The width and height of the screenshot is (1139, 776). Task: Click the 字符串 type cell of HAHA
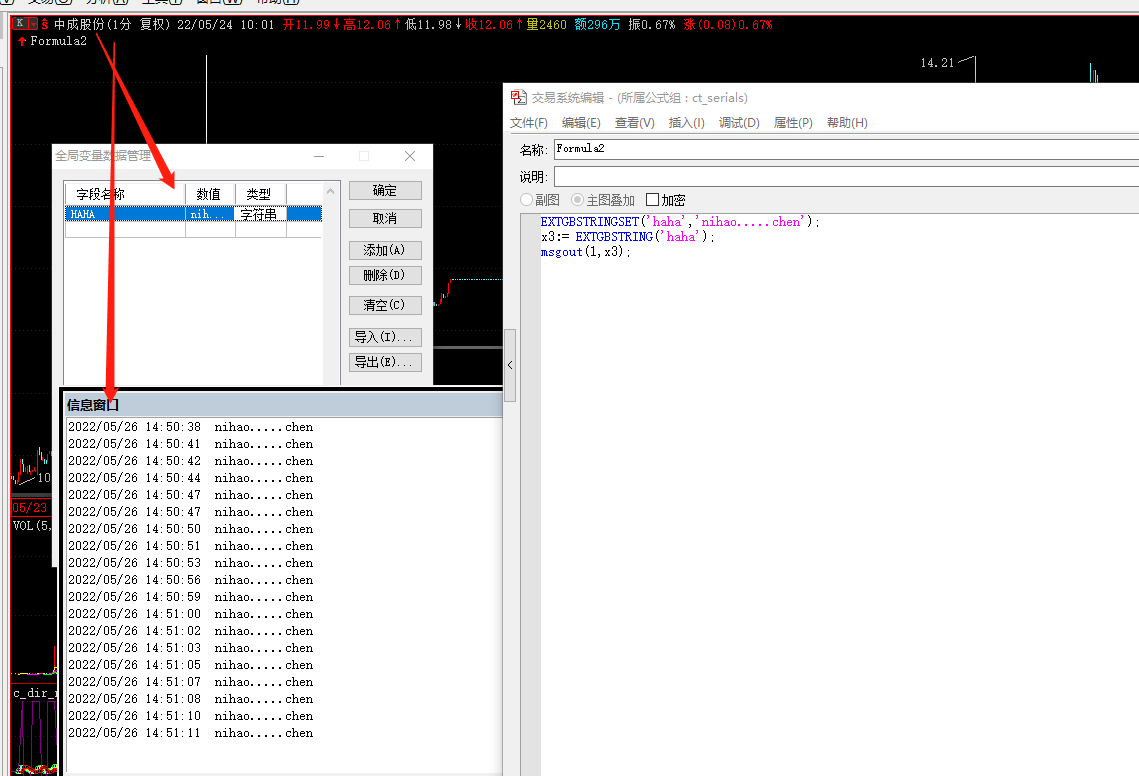259,214
